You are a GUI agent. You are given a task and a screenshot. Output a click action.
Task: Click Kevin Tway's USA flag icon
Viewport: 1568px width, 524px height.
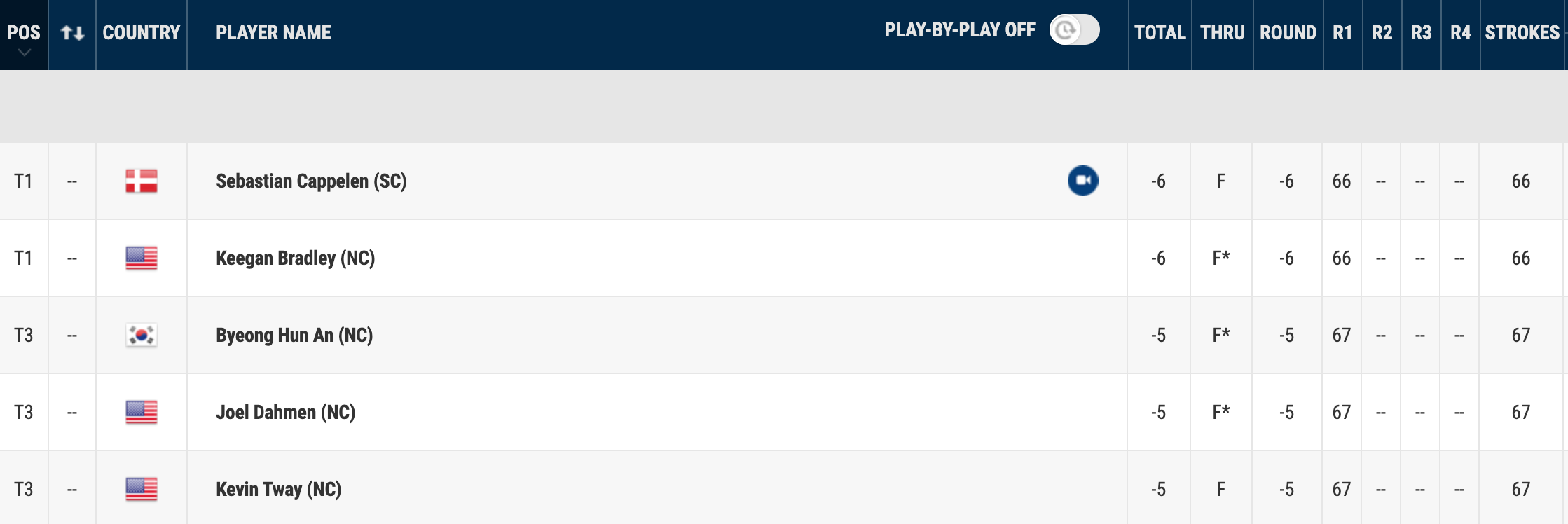tap(142, 489)
